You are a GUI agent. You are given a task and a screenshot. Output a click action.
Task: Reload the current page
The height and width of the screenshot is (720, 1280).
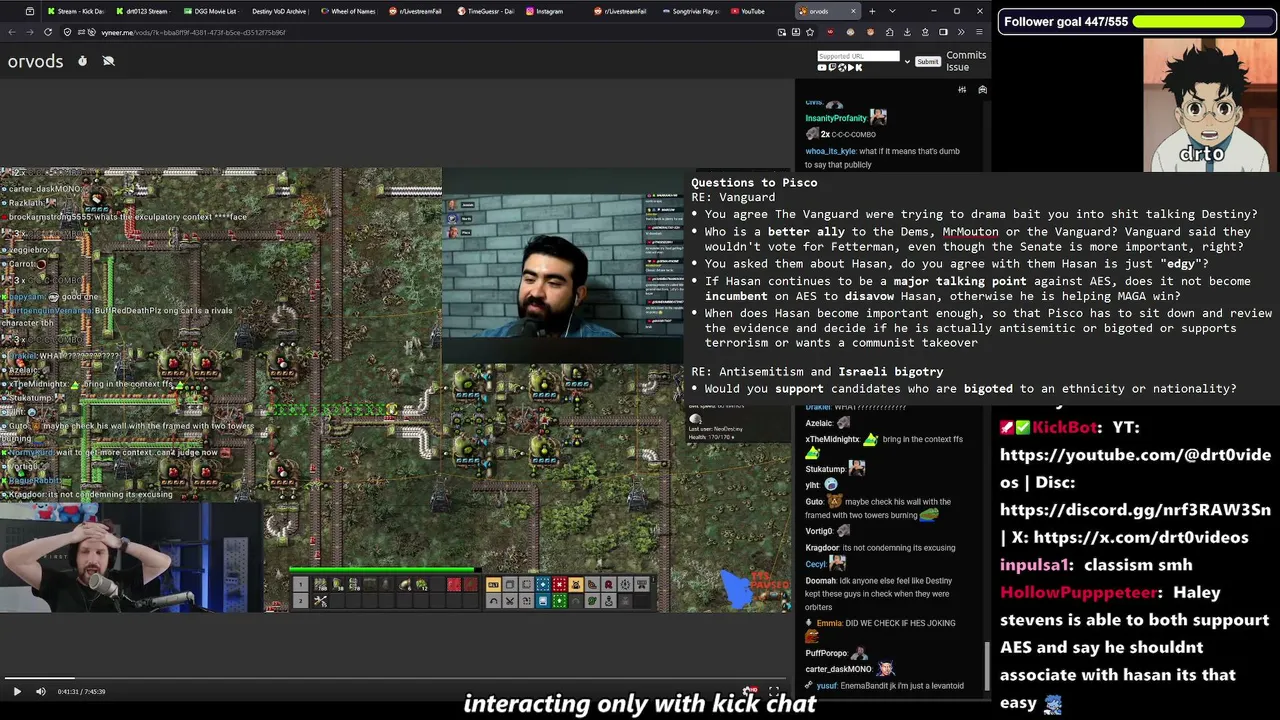[x=47, y=32]
